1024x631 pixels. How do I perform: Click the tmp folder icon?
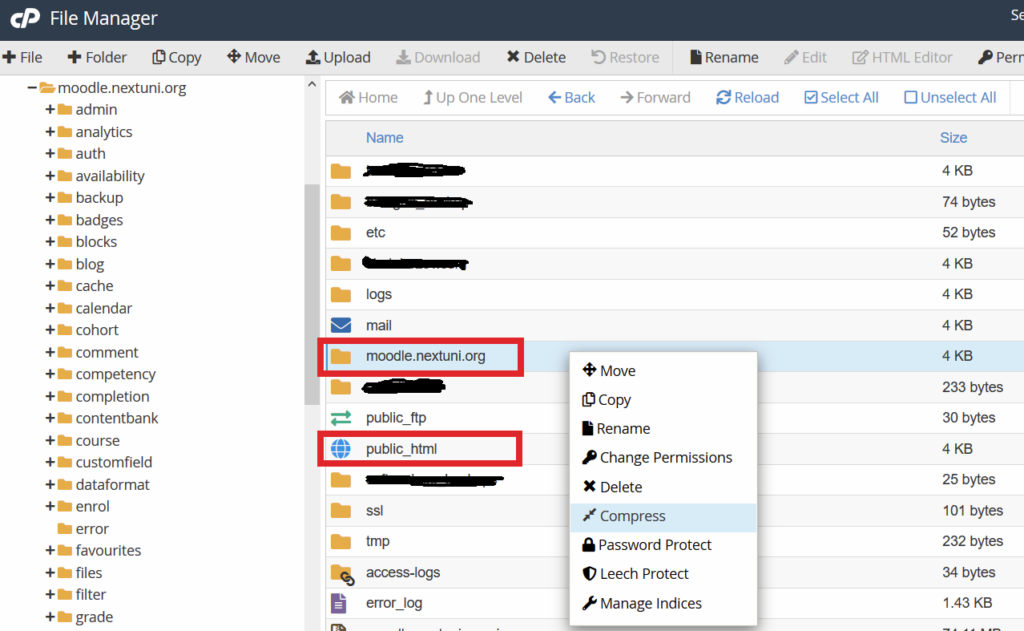tap(340, 541)
